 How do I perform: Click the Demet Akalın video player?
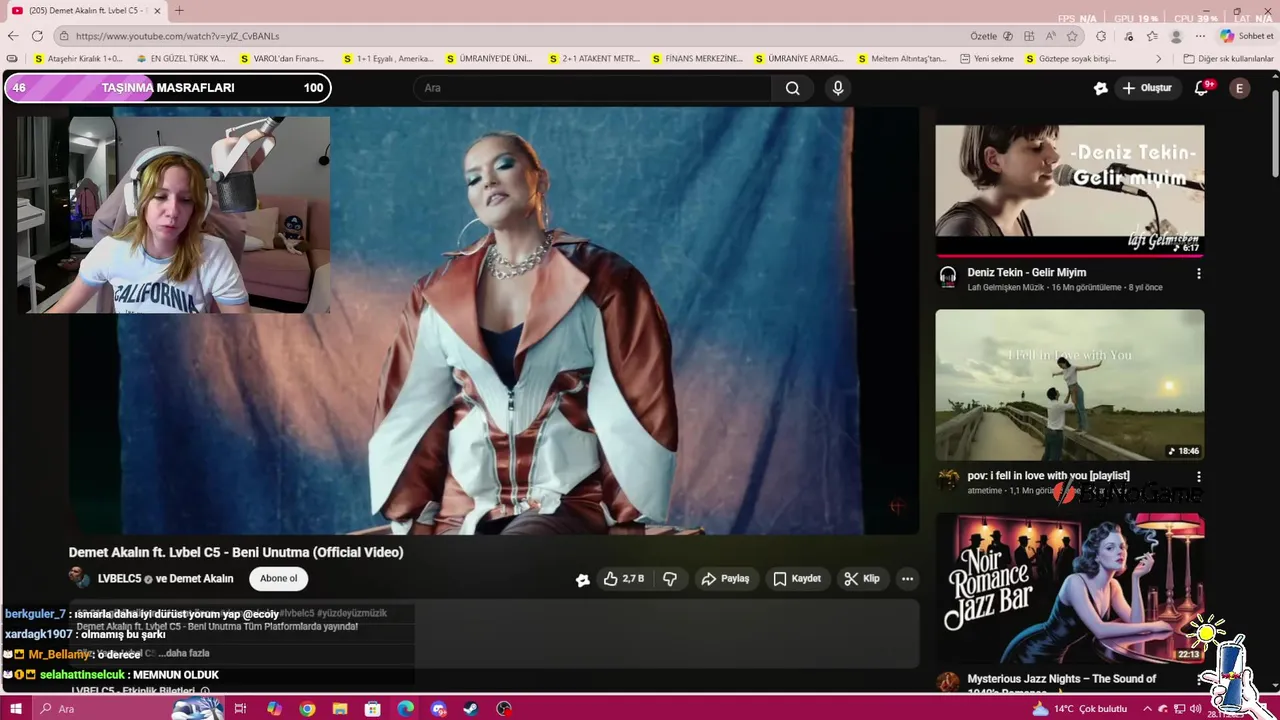[x=493, y=322]
